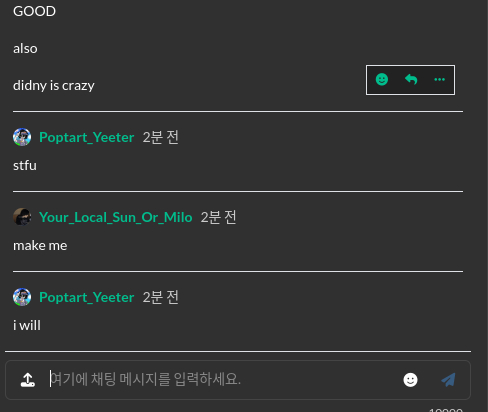Viewport: 488px width, 412px height.
Task: Focus the chat message input field
Action: pyautogui.click(x=222, y=380)
